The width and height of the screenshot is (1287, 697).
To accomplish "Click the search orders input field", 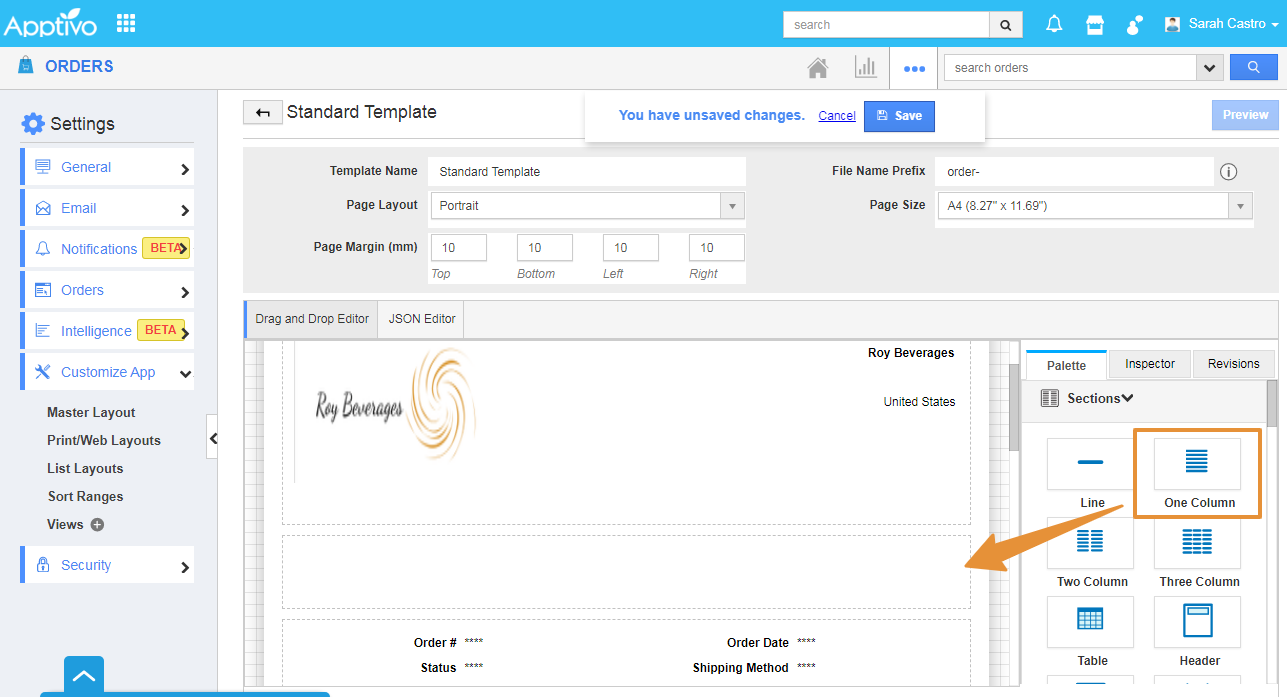I will tap(1070, 68).
